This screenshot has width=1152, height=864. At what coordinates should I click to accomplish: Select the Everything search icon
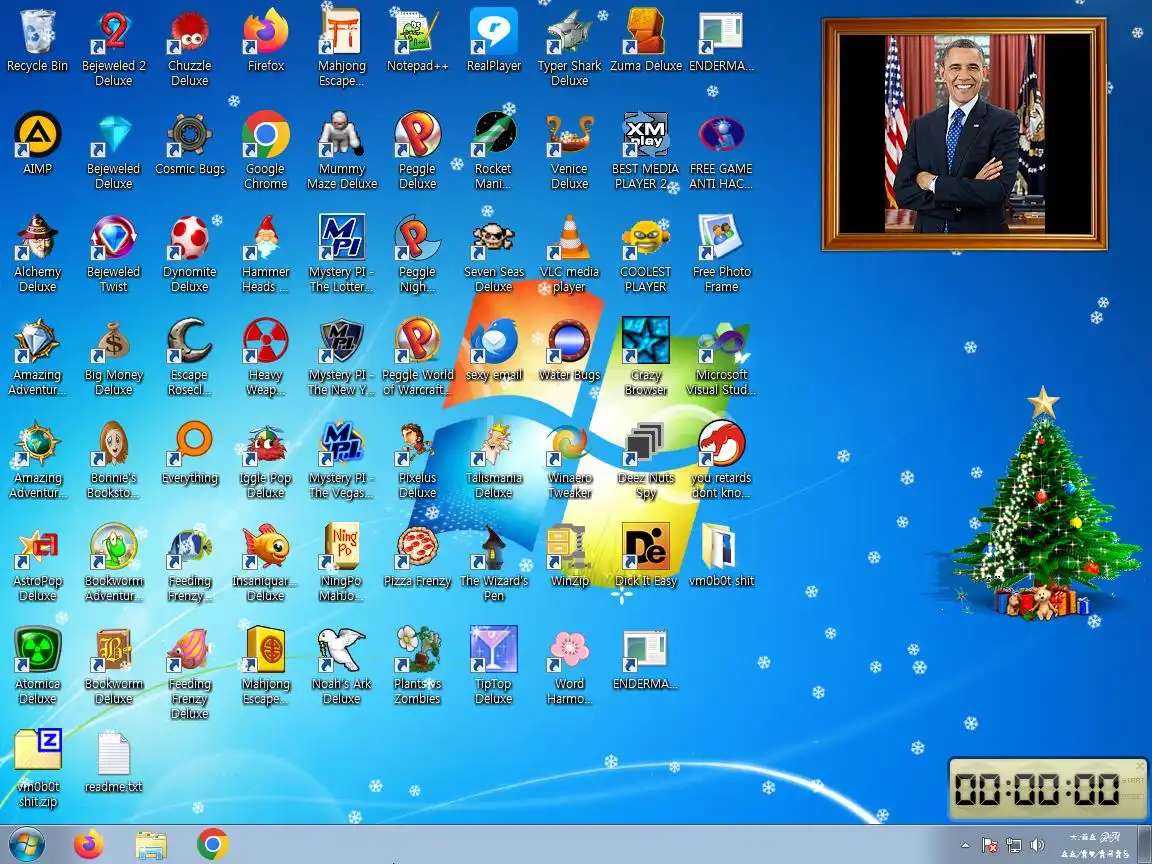pyautogui.click(x=190, y=452)
